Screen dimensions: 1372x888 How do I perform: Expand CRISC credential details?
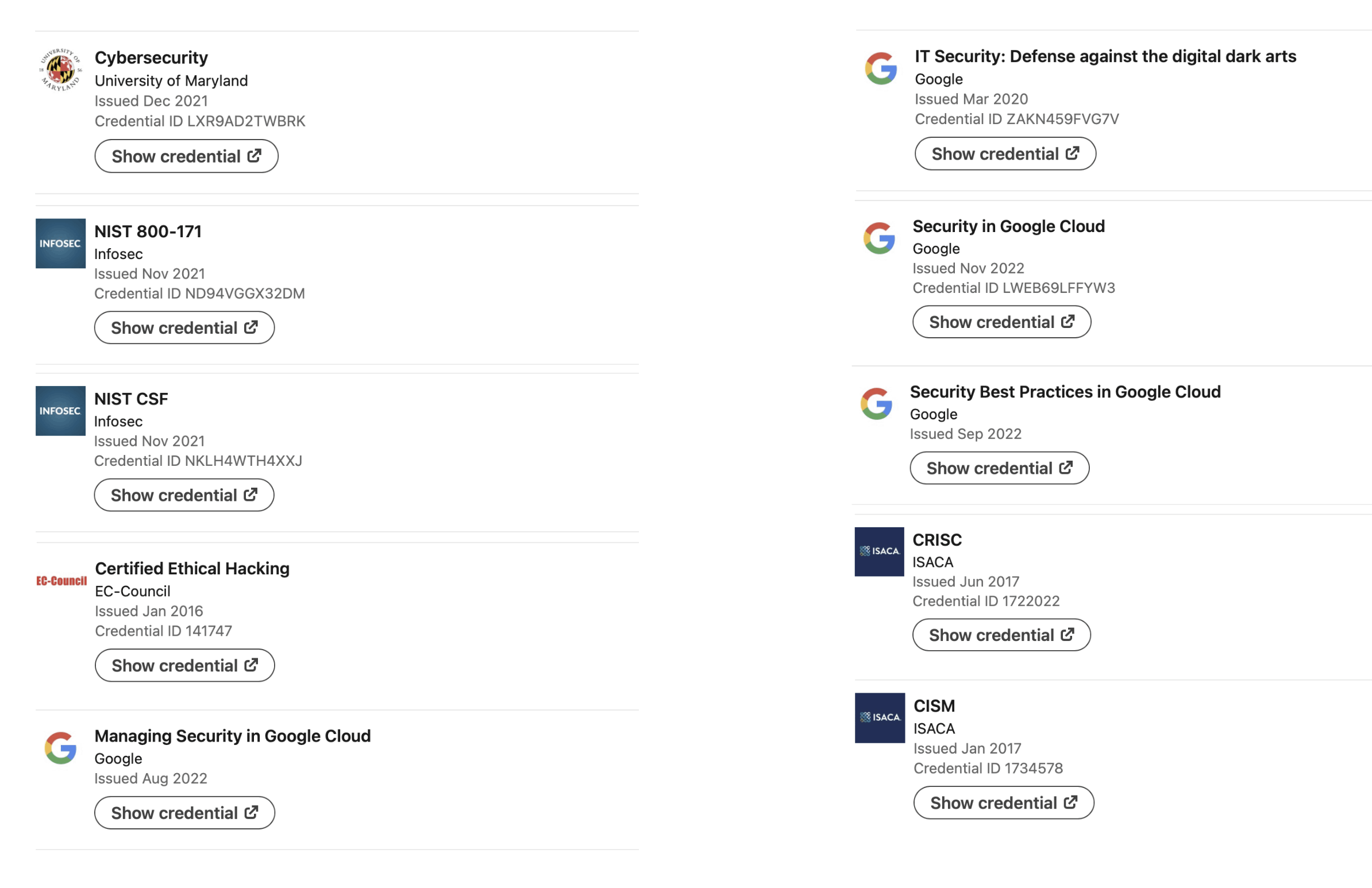[1001, 634]
